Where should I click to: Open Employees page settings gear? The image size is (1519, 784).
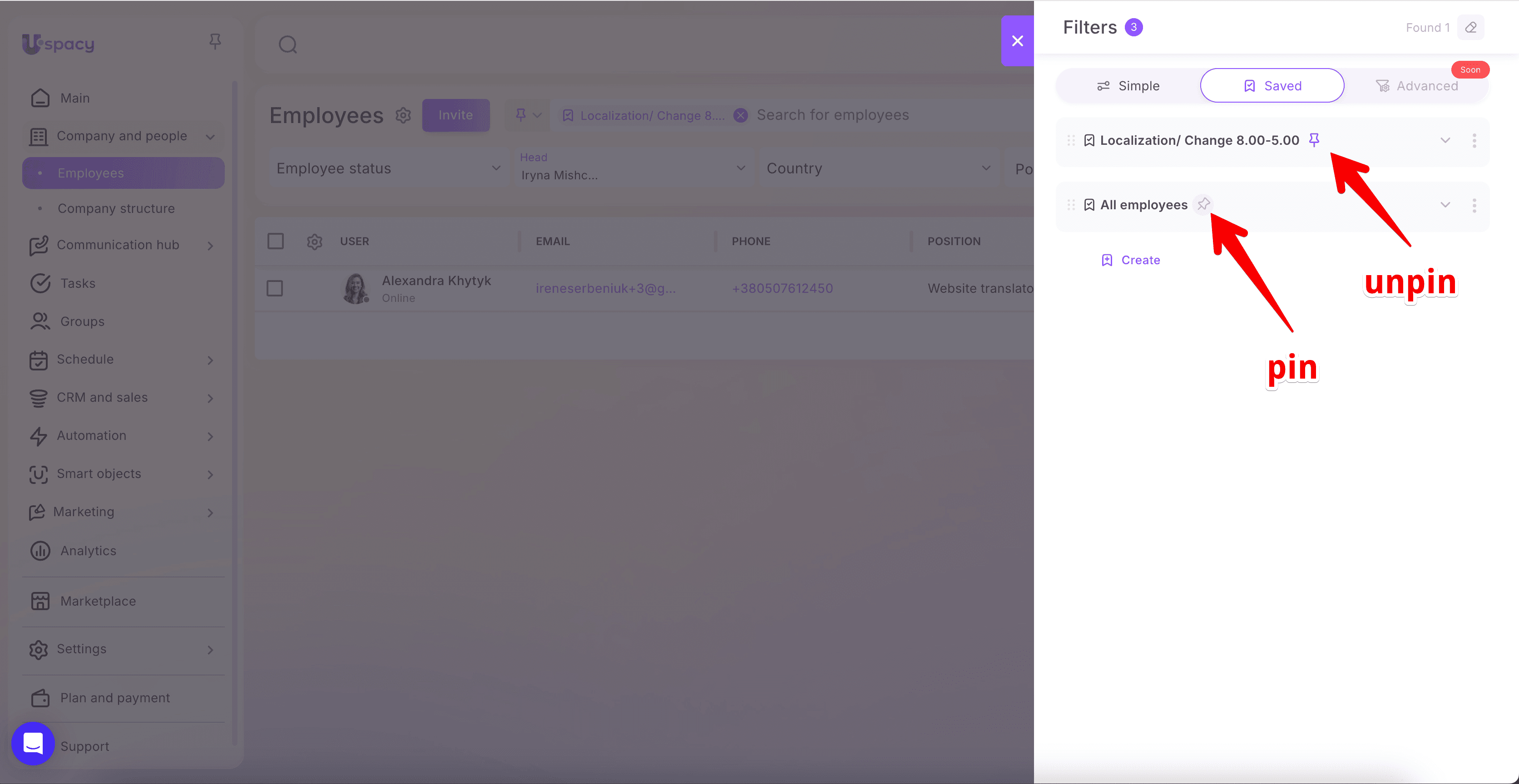403,116
